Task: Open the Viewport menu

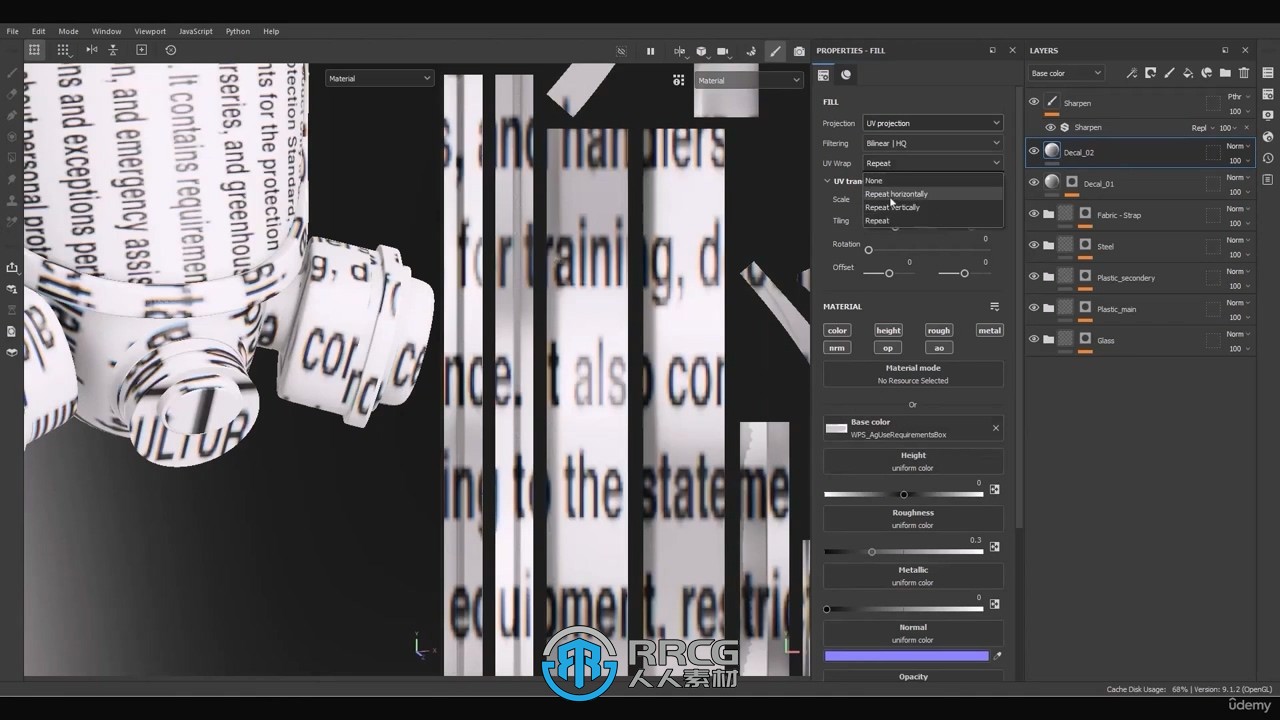Action: point(150,31)
